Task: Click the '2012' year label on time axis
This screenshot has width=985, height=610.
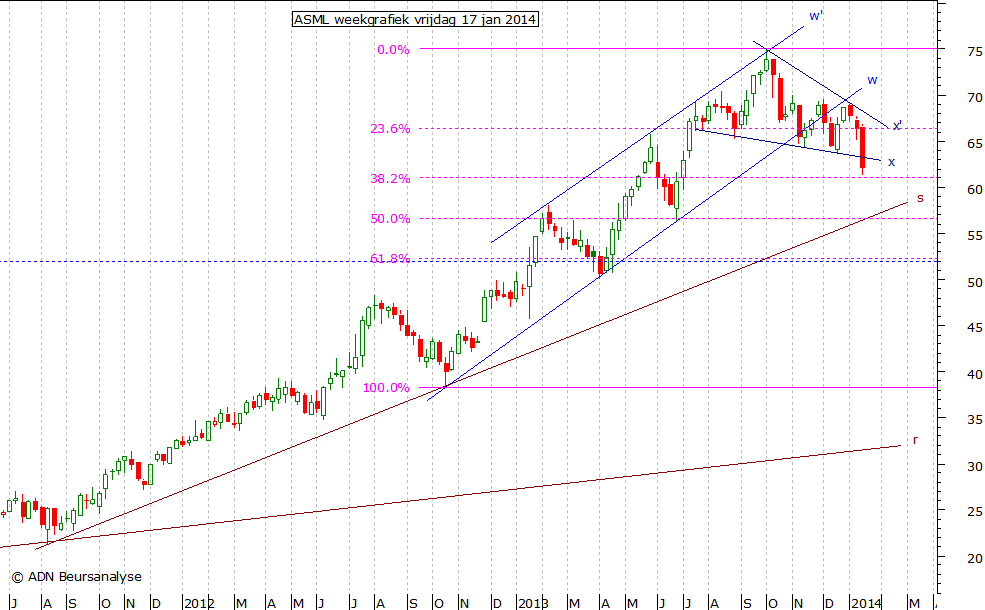Action: tap(200, 604)
